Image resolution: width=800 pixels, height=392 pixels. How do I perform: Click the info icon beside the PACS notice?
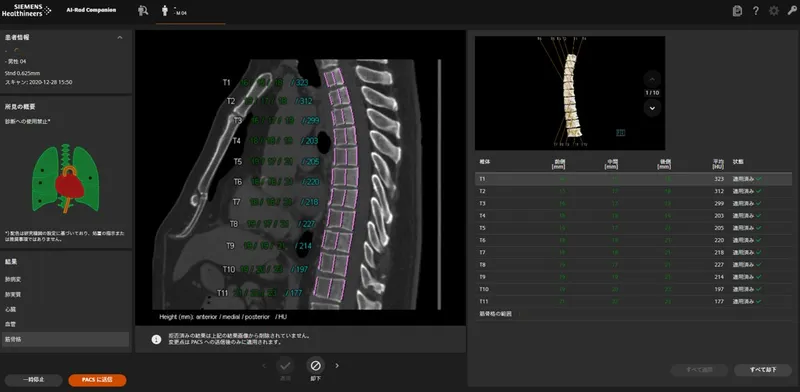[157, 339]
